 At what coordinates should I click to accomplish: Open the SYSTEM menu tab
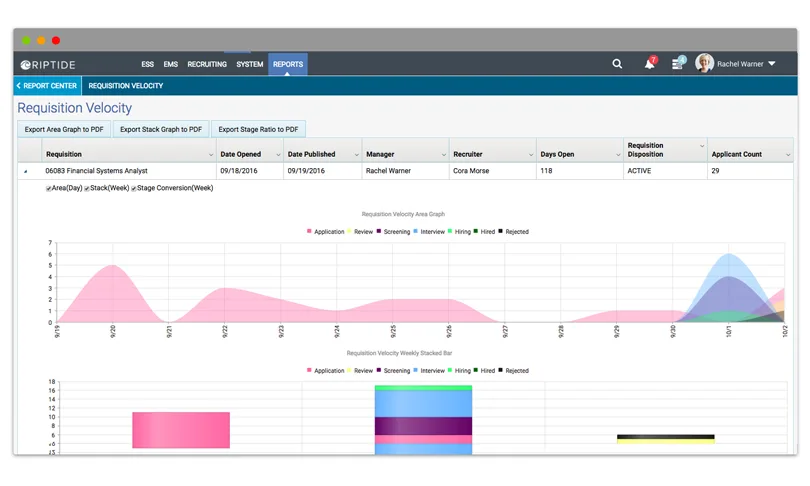(250, 64)
